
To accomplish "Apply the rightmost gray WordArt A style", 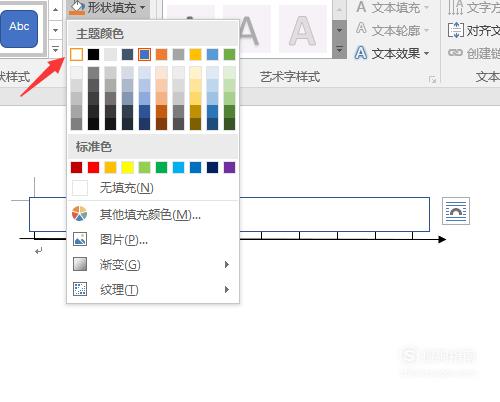I will click(x=303, y=29).
